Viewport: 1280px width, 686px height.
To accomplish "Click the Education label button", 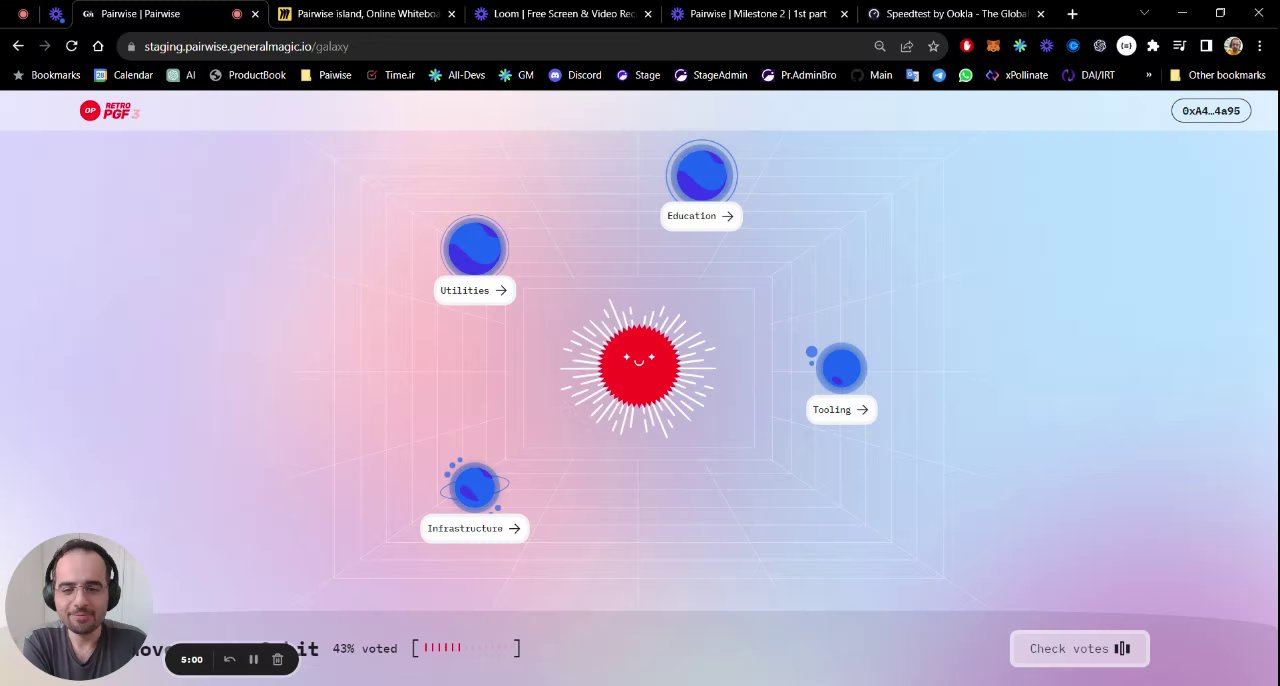I will click(701, 216).
